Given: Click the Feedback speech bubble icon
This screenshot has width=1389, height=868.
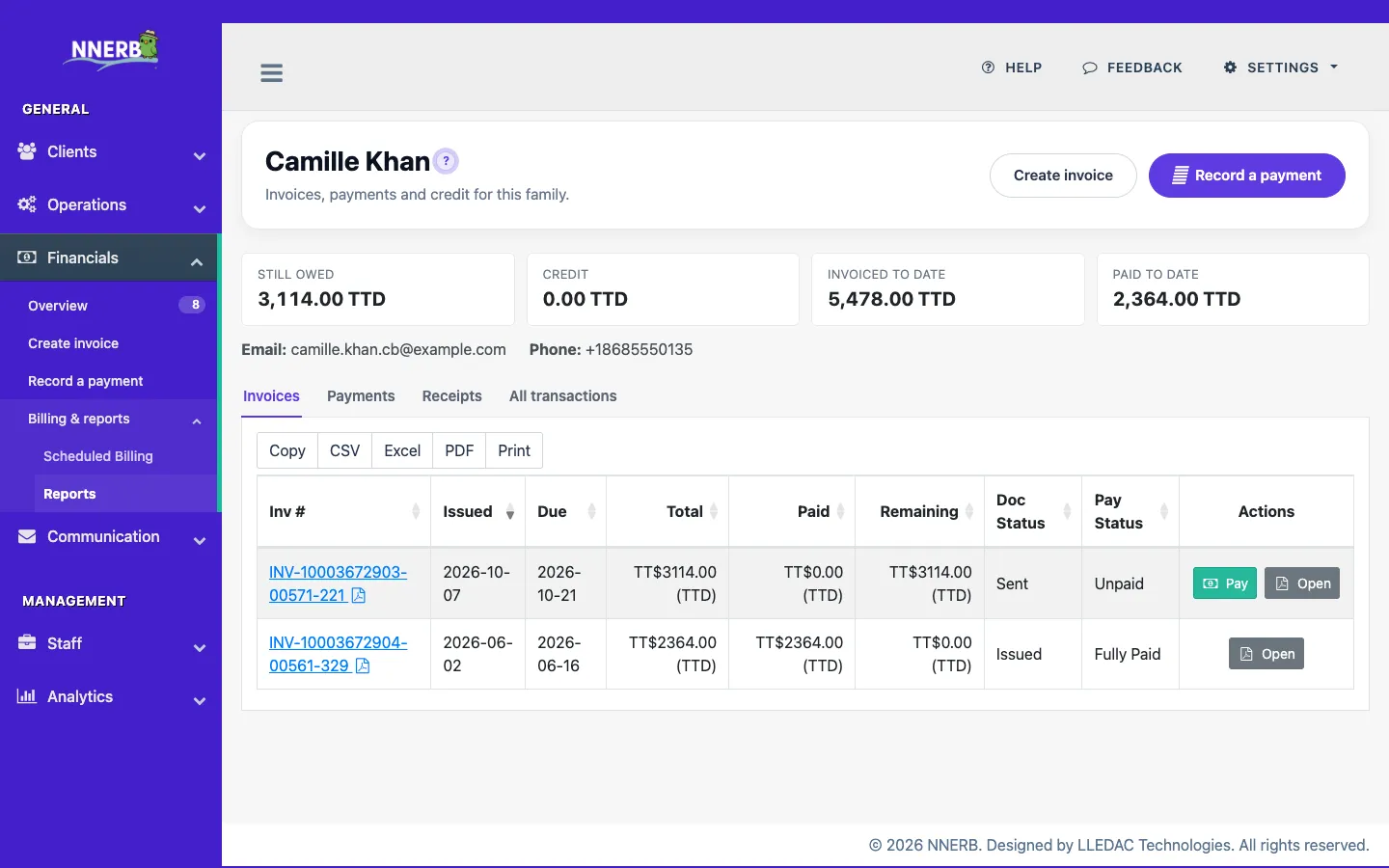Looking at the screenshot, I should point(1090,68).
